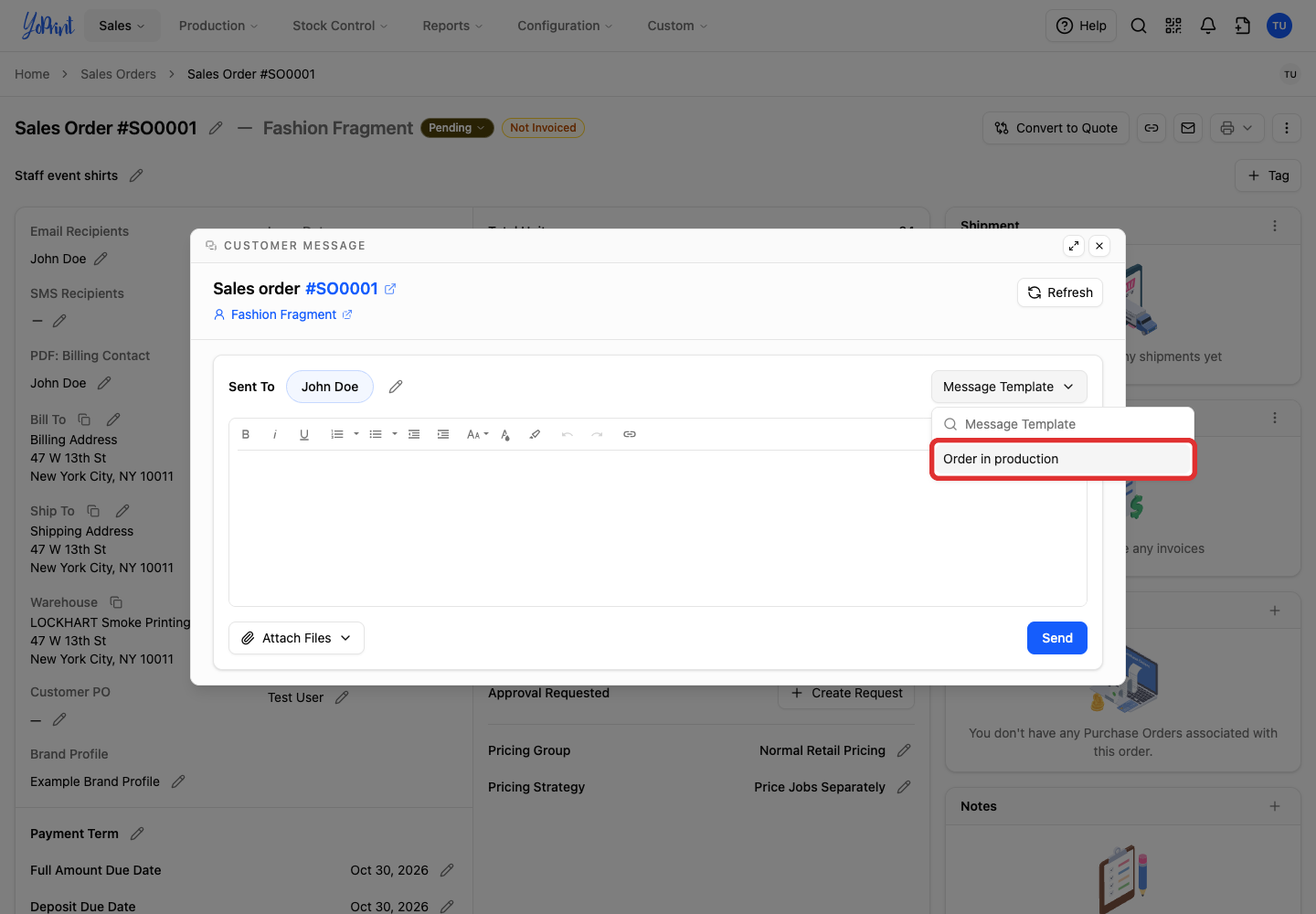Apply italic formatting in the message editor
The width and height of the screenshot is (1316, 914).
click(x=275, y=434)
